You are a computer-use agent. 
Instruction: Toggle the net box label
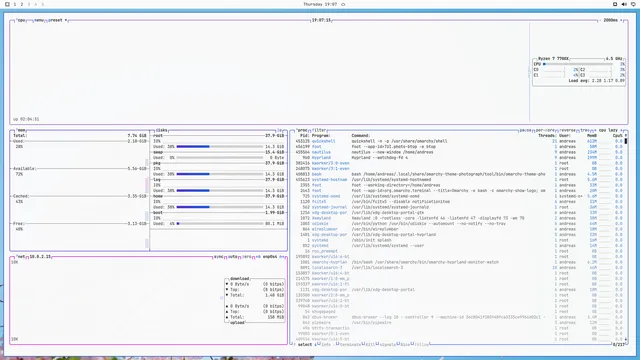point(21,257)
